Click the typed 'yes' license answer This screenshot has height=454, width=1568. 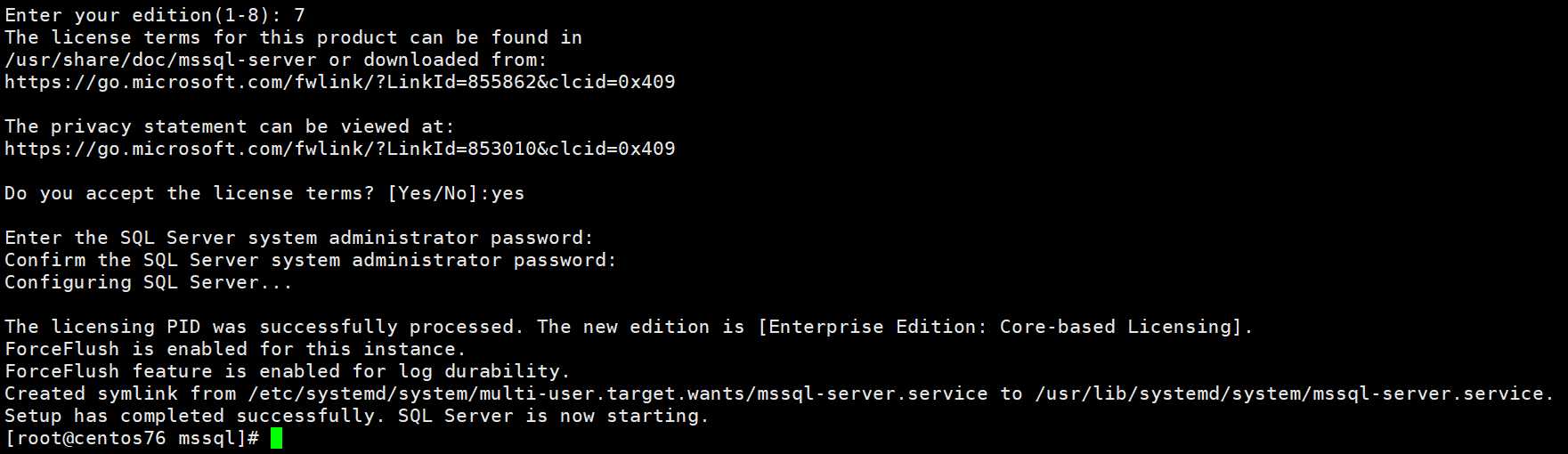pyautogui.click(x=508, y=193)
